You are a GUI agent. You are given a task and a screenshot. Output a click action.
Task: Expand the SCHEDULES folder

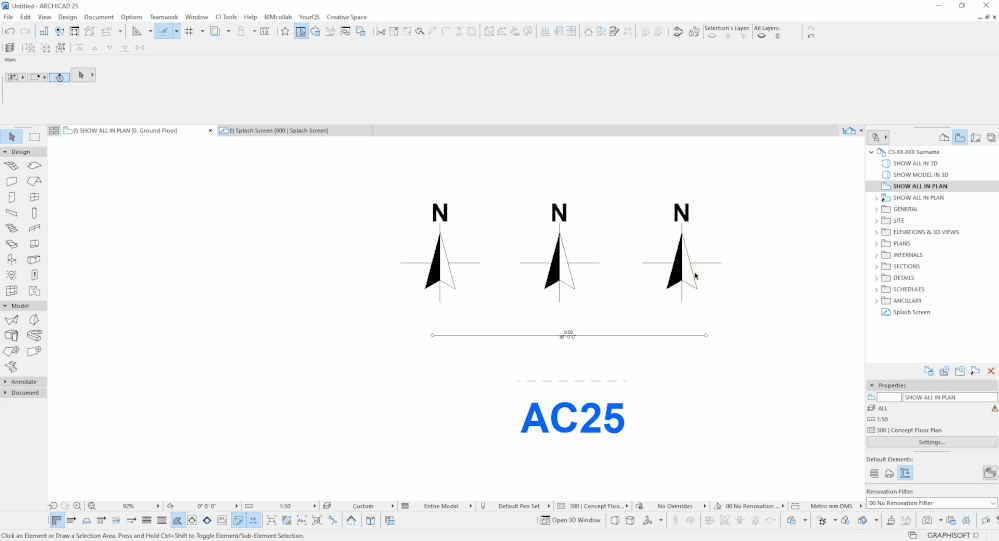pos(876,289)
